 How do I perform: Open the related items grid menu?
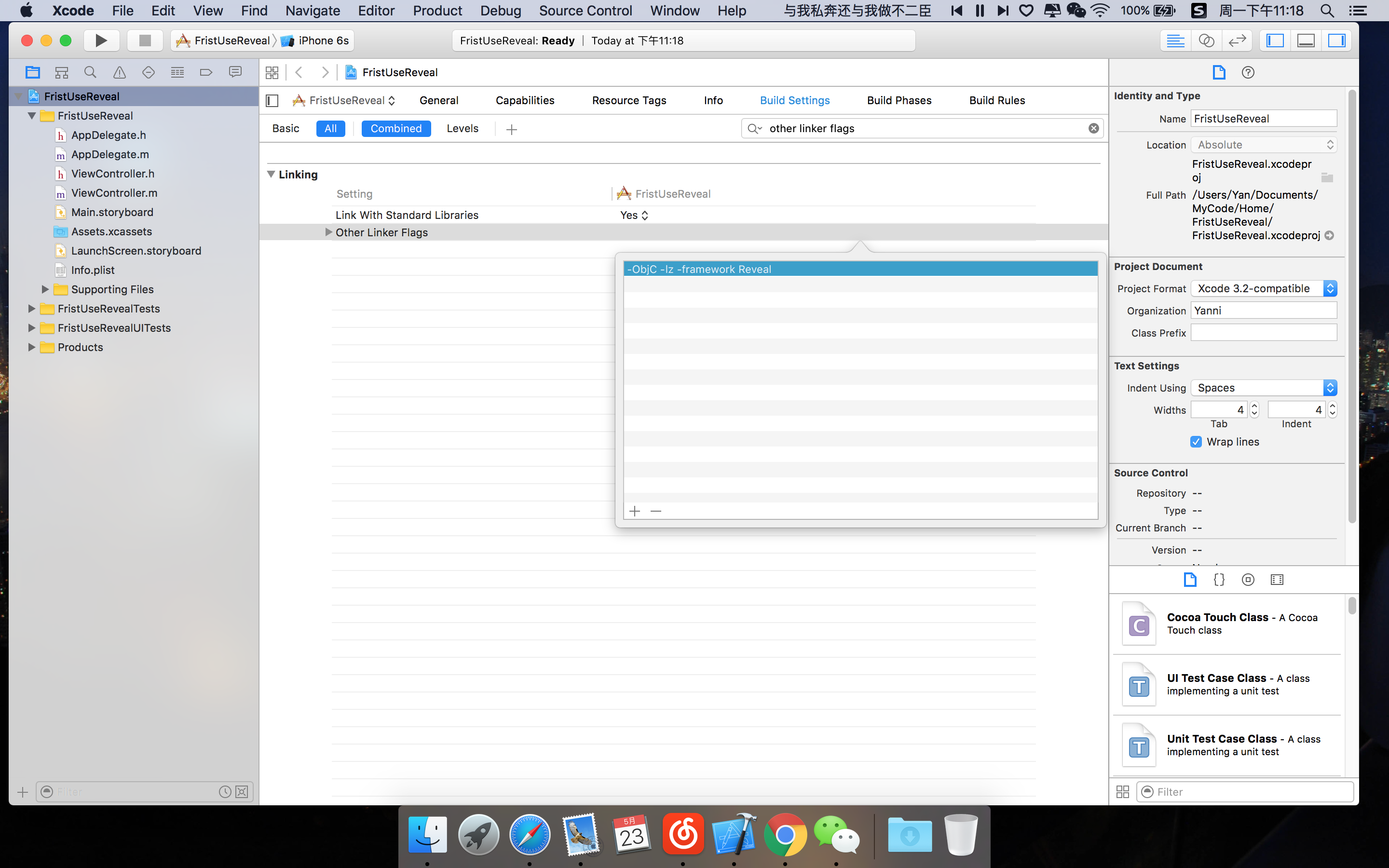point(272,72)
